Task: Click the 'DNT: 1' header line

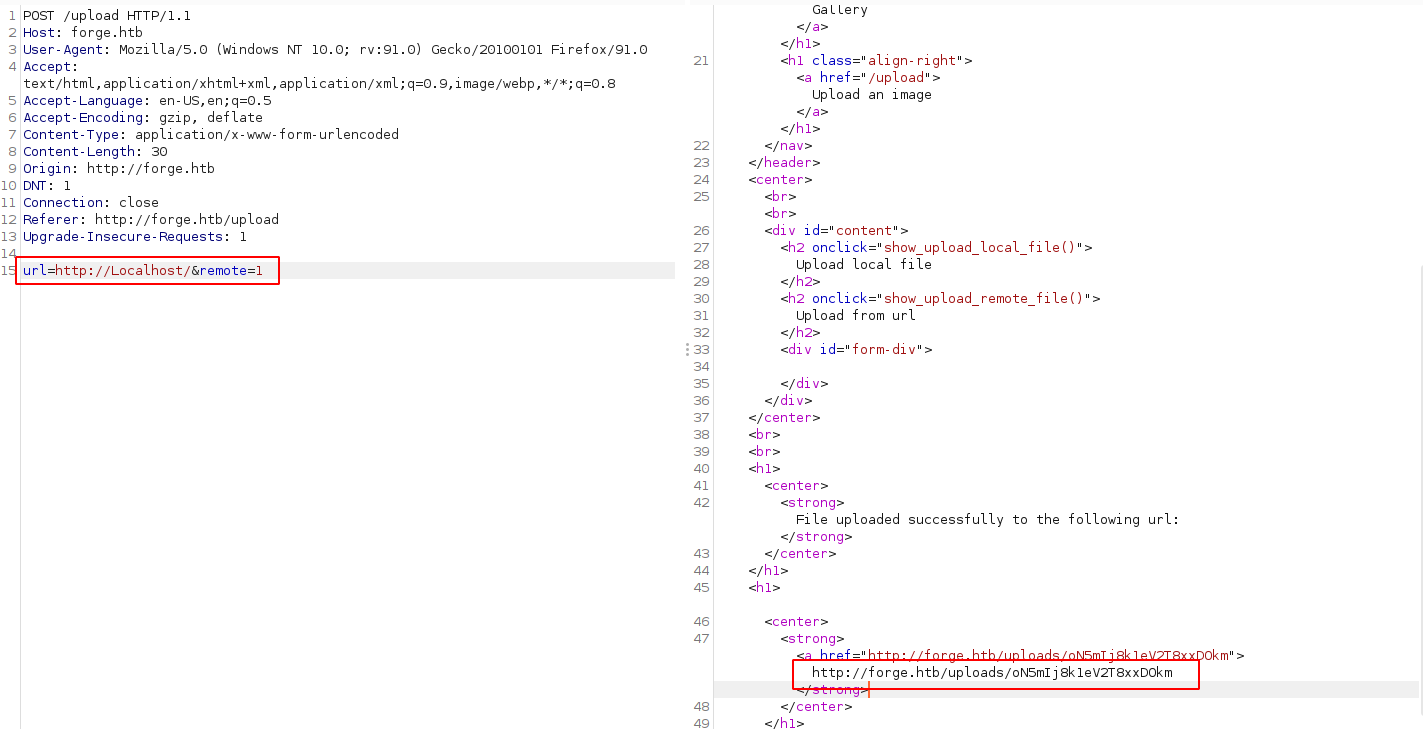Action: (47, 186)
